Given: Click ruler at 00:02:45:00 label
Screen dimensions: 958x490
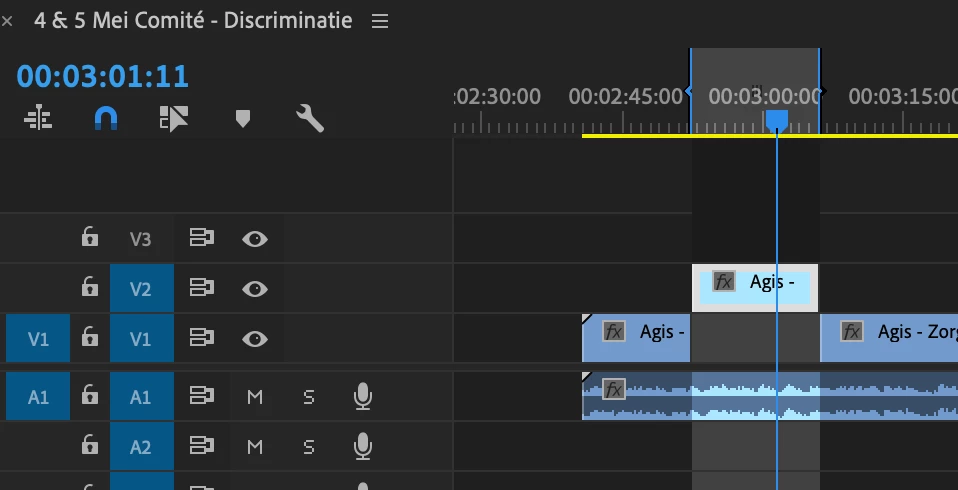Looking at the screenshot, I should (x=626, y=97).
